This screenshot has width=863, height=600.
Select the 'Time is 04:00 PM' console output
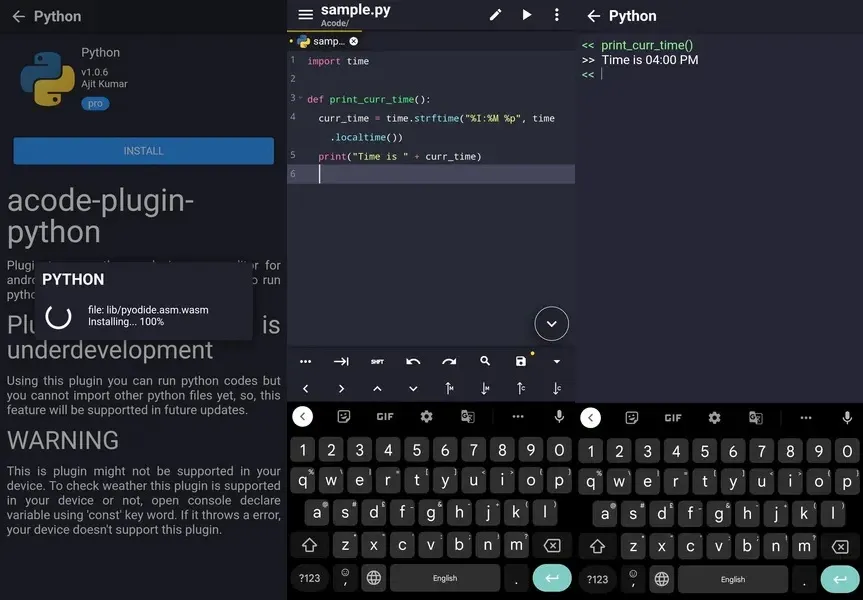pyautogui.click(x=649, y=60)
